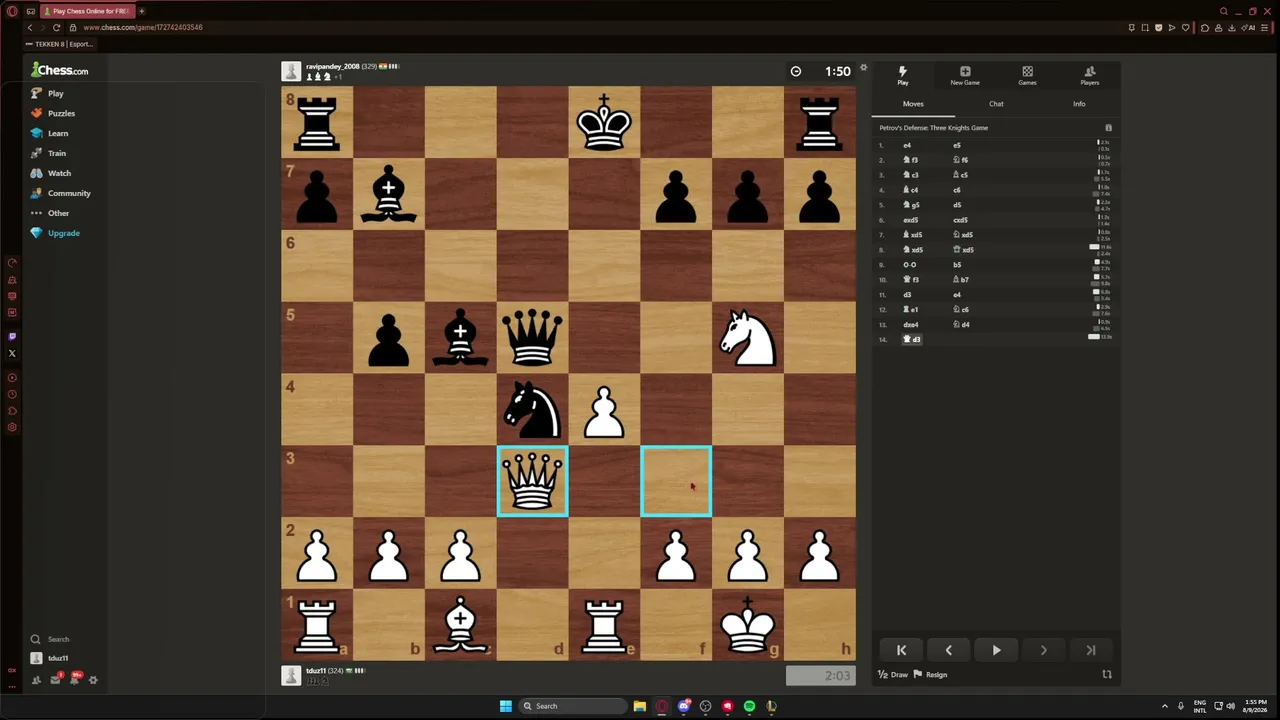Click the Twitch icon in Opera sidebar

(x=12, y=337)
